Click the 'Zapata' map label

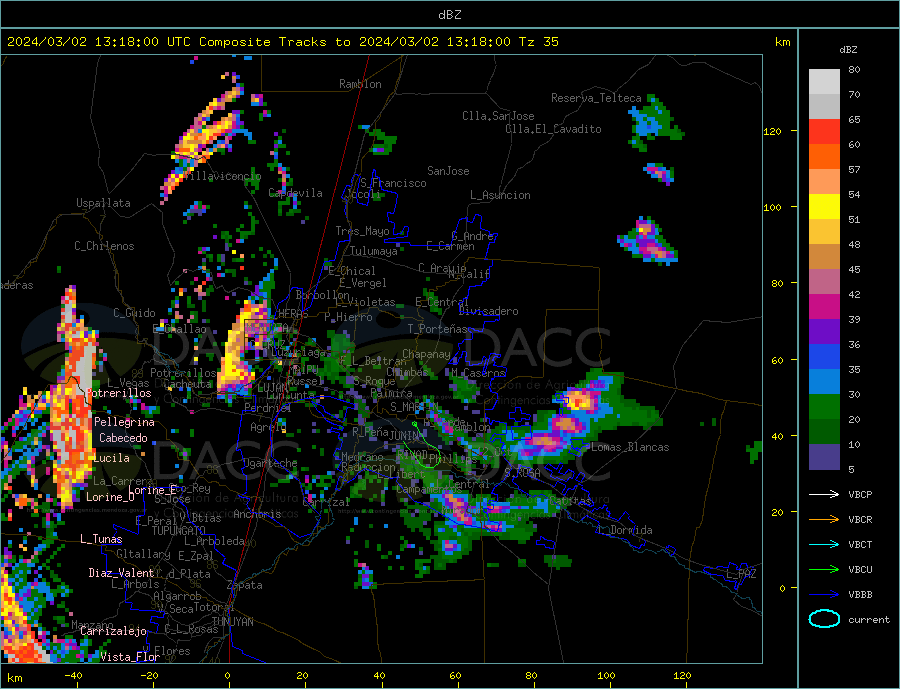245,586
